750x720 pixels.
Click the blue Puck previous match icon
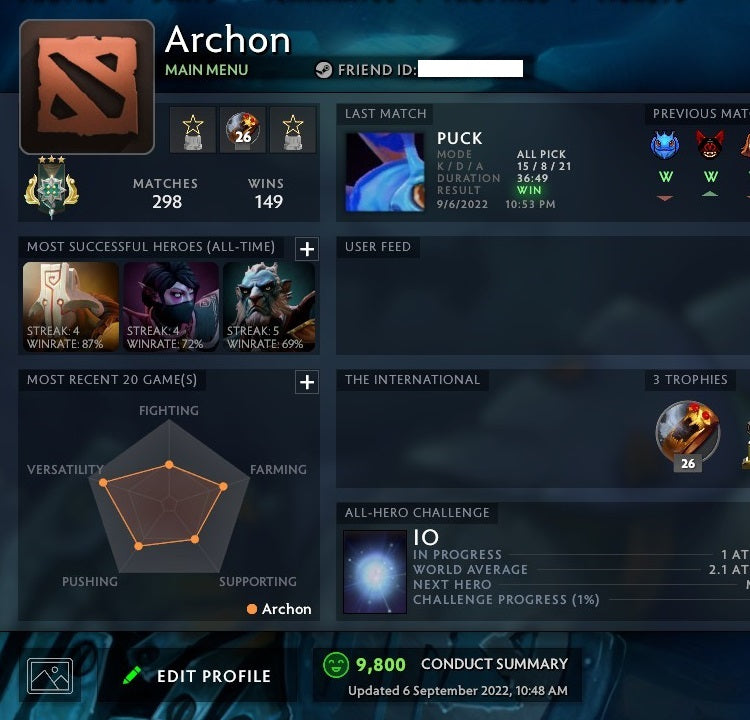click(x=665, y=144)
